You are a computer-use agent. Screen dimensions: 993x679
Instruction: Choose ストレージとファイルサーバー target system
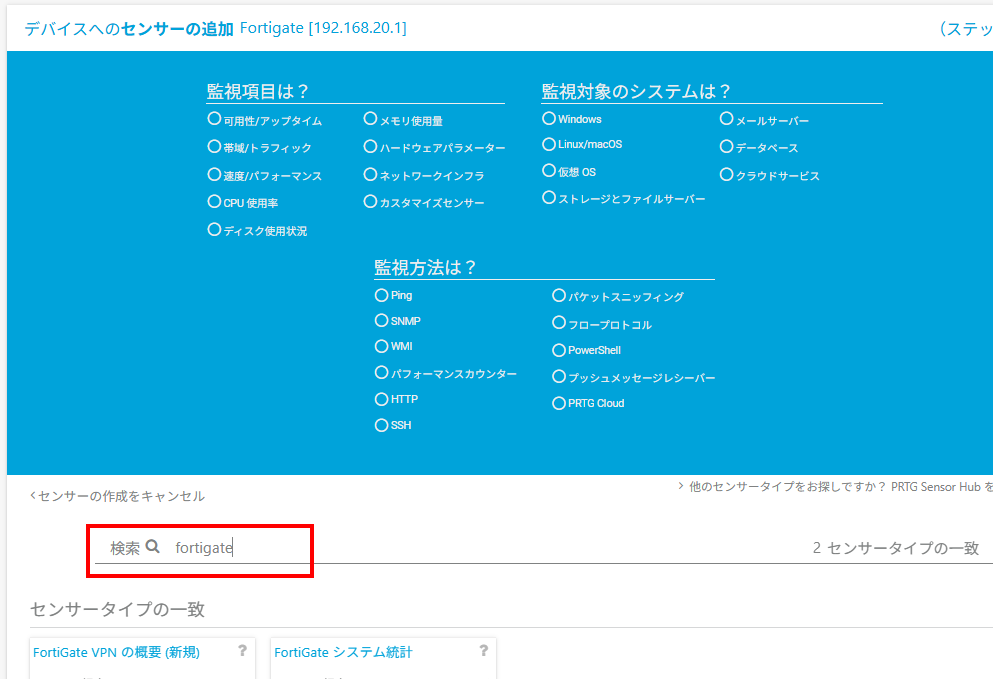(x=548, y=198)
